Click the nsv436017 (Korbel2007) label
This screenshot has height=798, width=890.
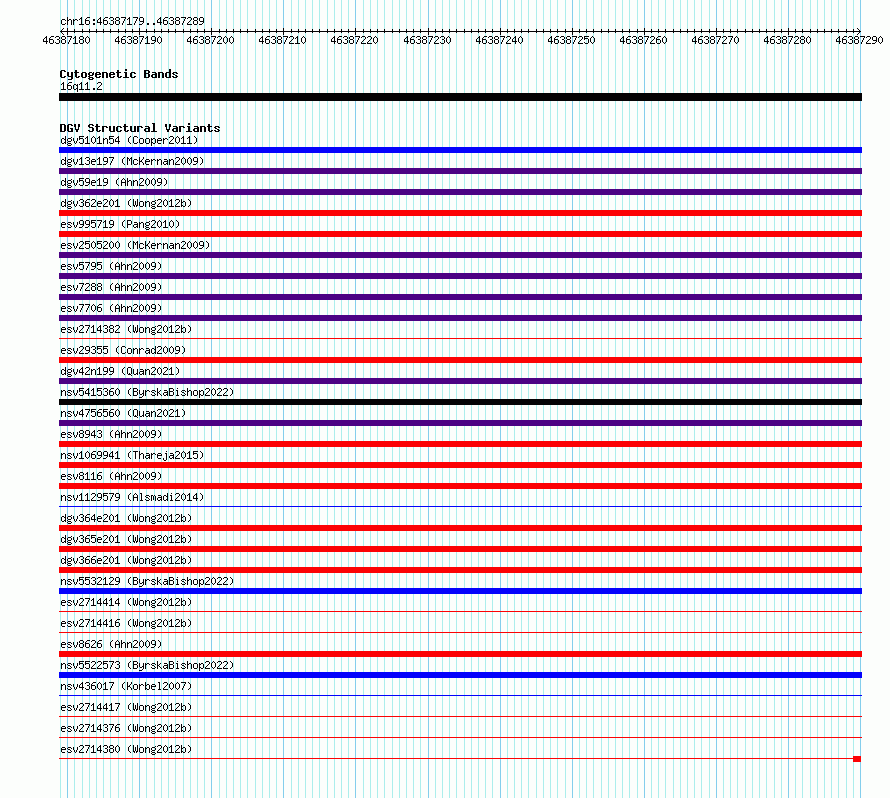(x=126, y=686)
